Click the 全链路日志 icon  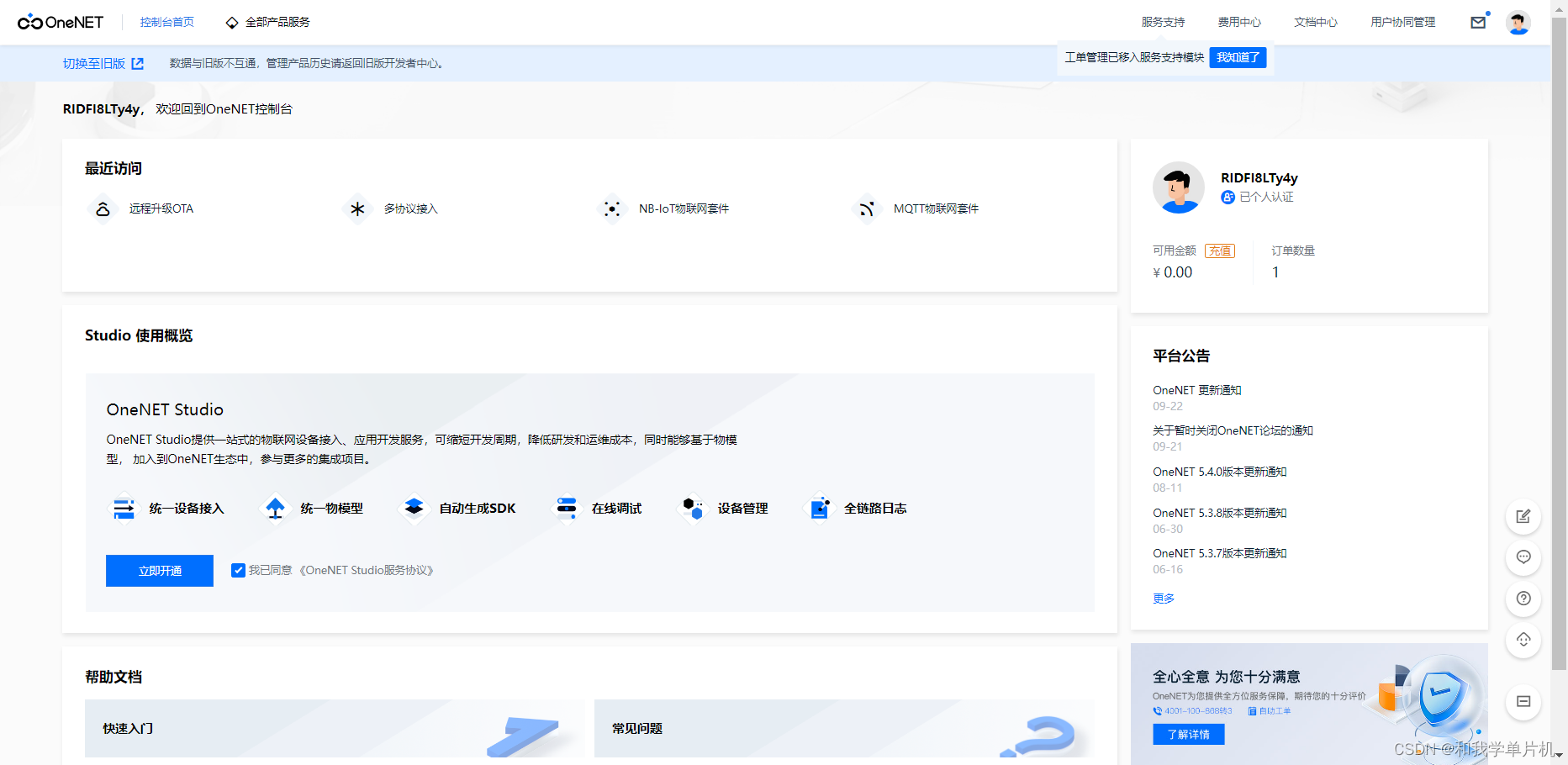click(x=820, y=508)
